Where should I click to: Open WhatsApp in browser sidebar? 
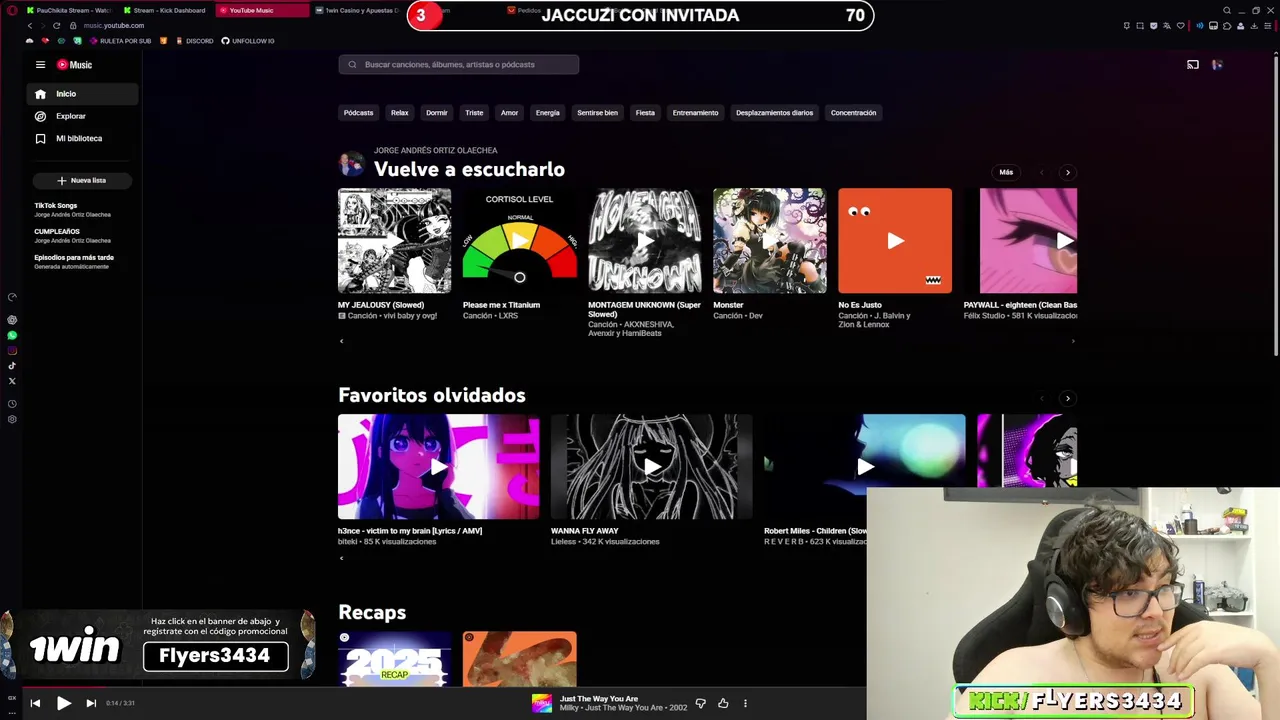12,335
